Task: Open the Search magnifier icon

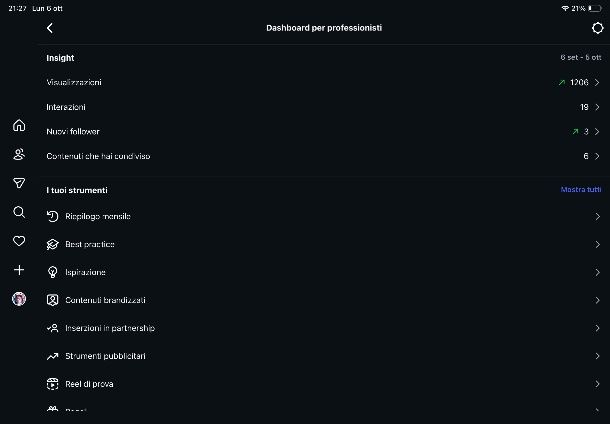Action: click(x=19, y=212)
